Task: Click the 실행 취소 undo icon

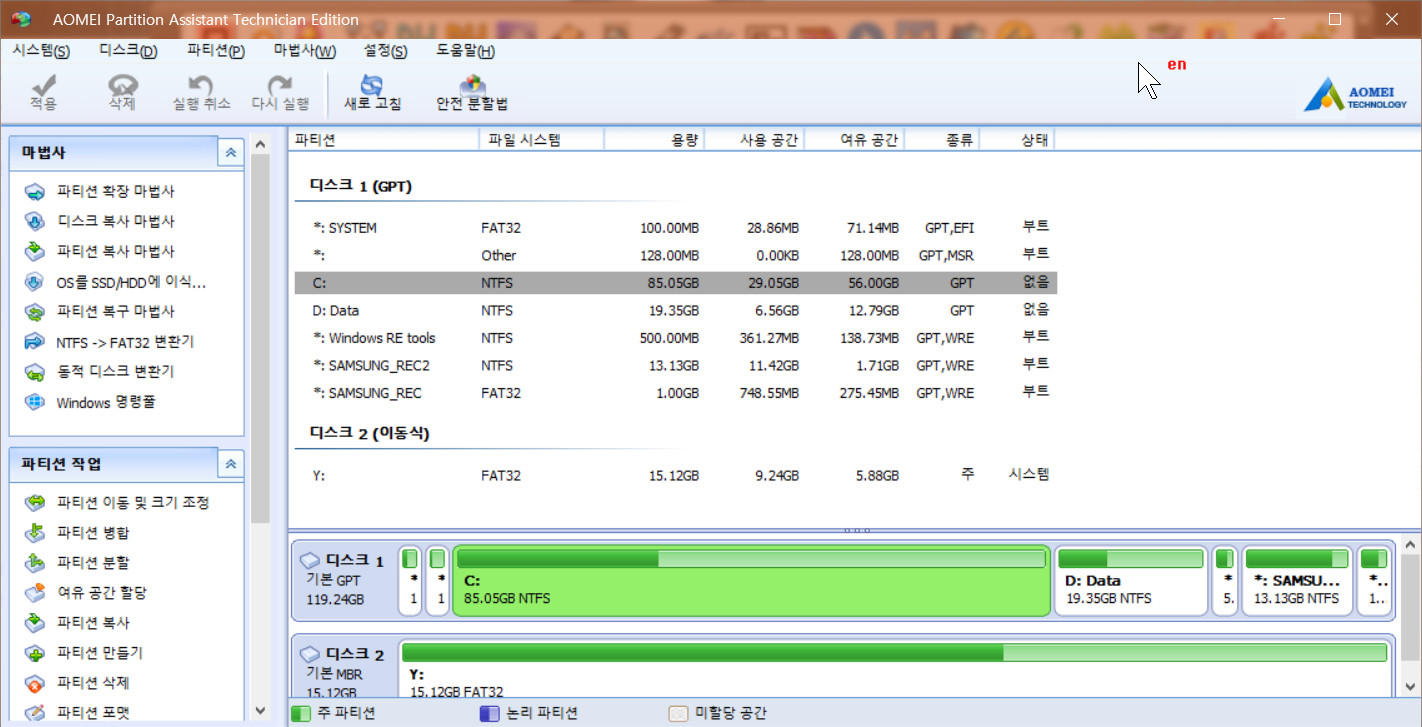Action: [x=201, y=93]
